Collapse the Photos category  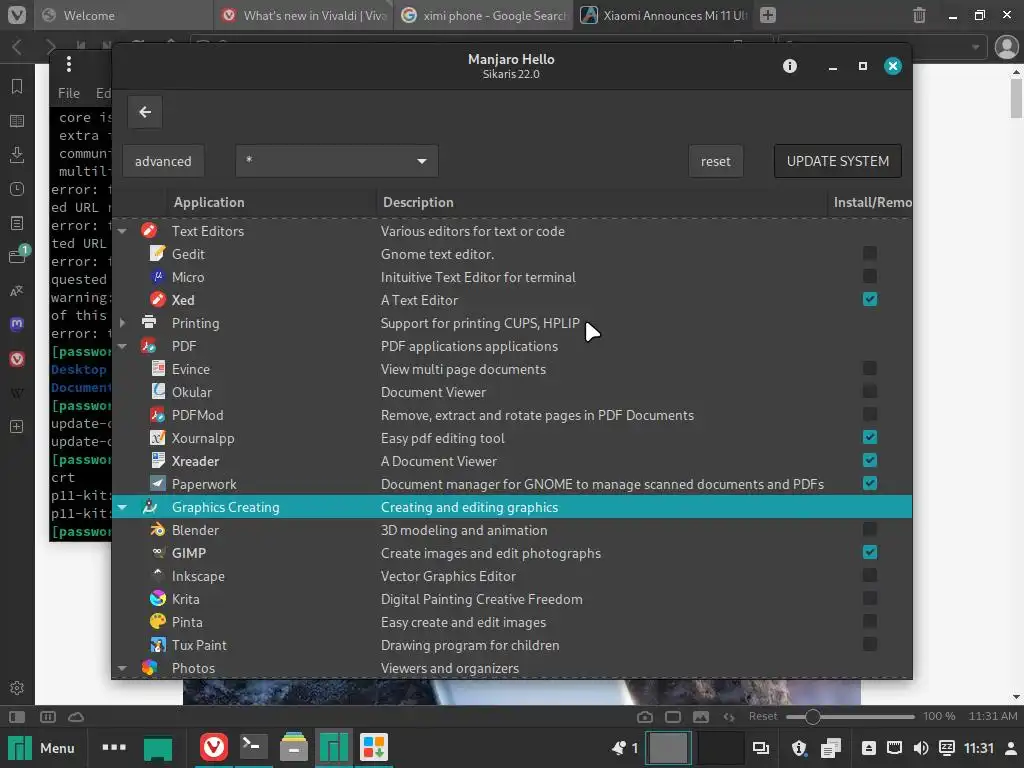122,668
